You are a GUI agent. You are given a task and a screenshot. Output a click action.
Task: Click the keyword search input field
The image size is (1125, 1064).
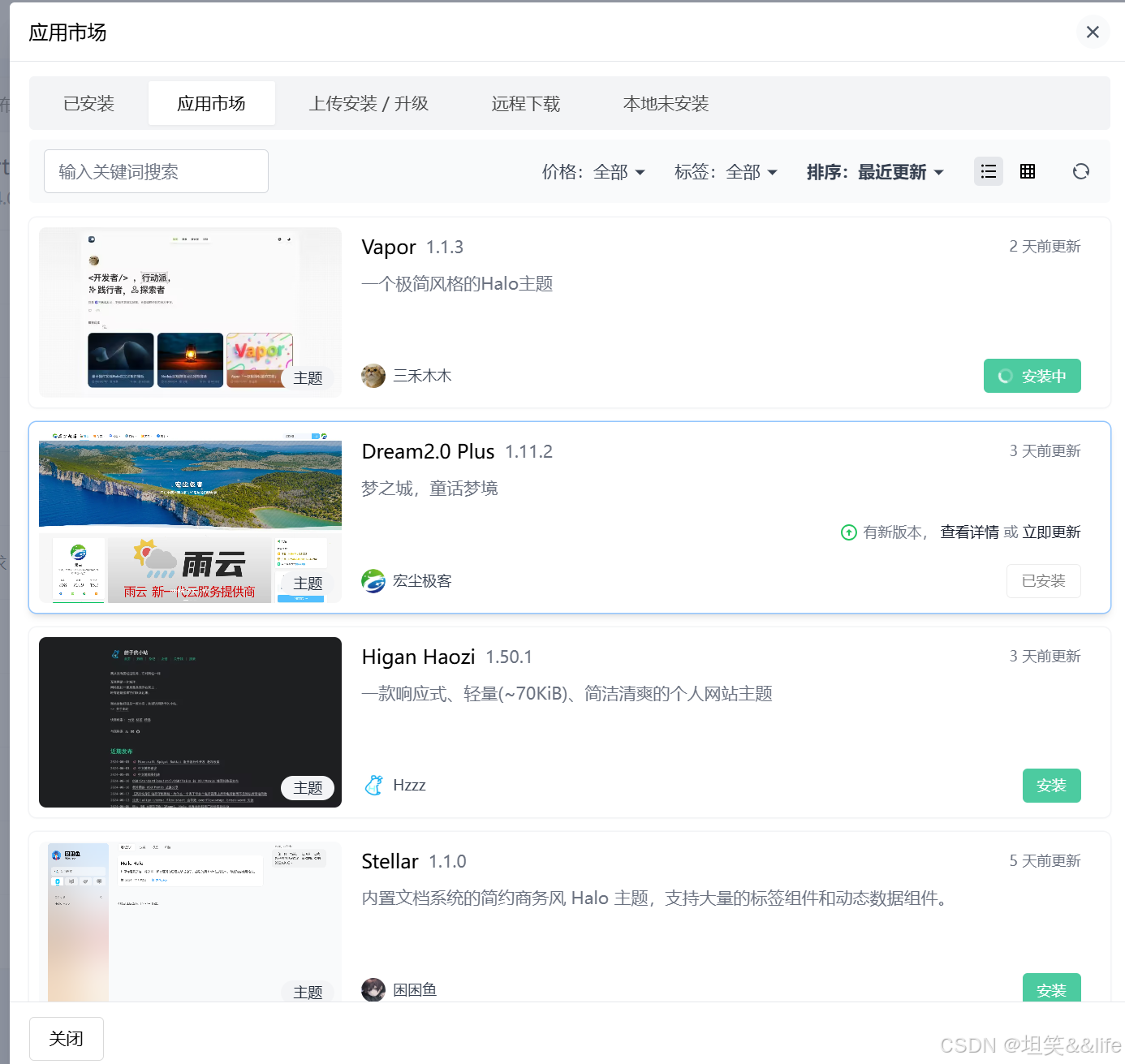[156, 171]
